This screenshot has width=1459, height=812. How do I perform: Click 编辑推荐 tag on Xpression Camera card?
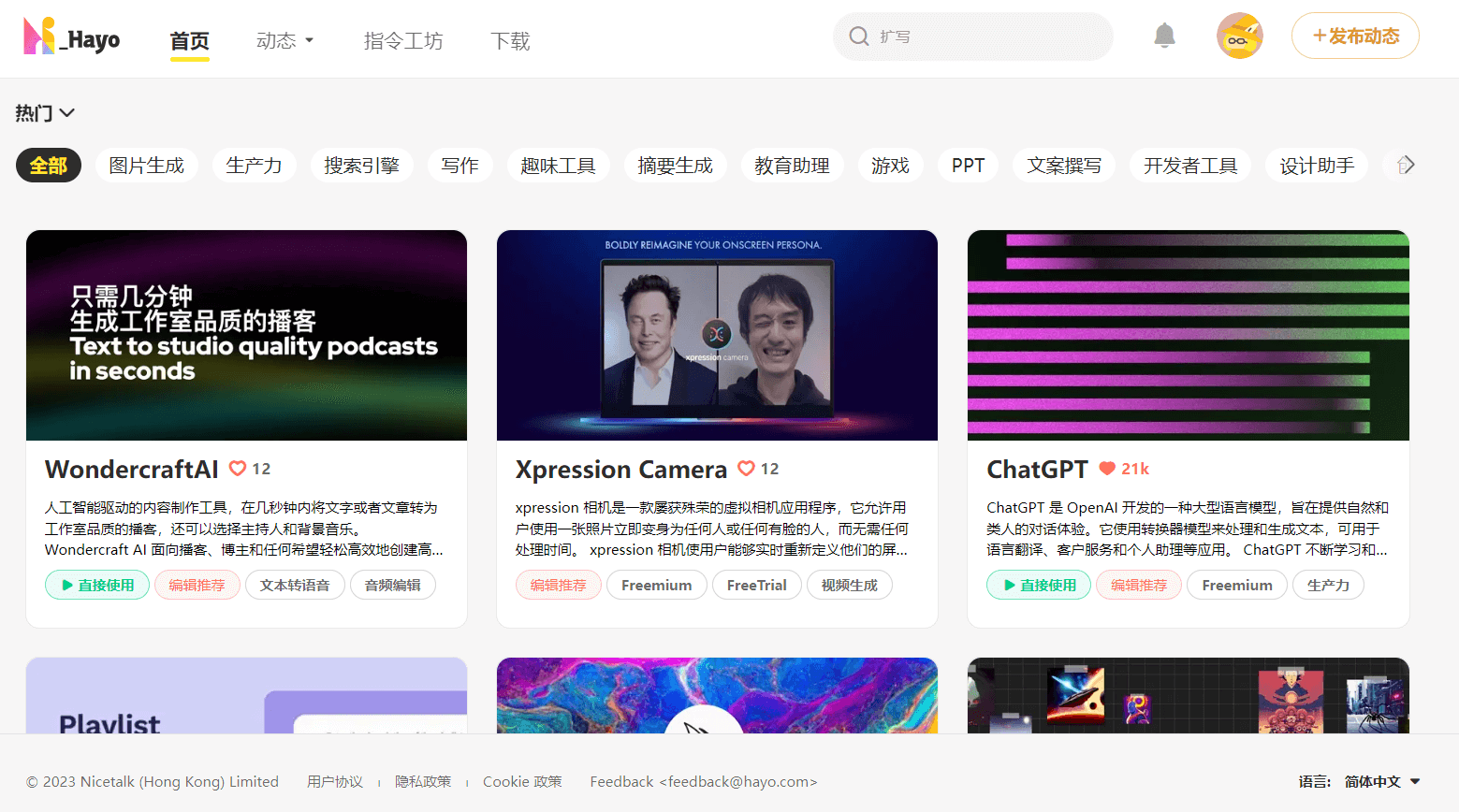pyautogui.click(x=559, y=585)
